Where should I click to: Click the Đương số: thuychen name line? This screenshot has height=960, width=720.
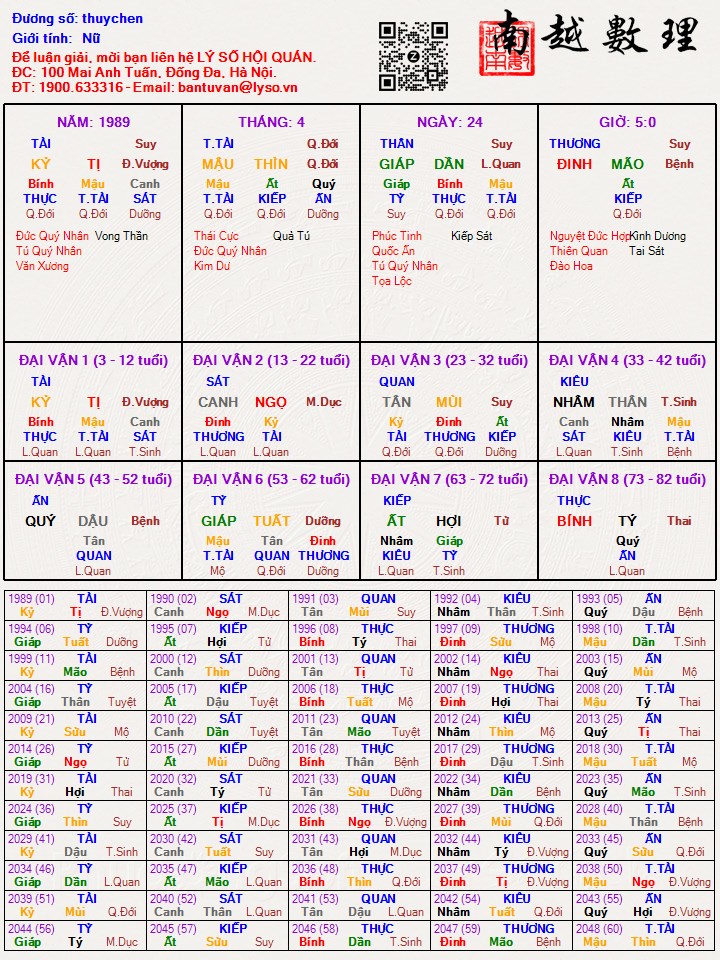(x=77, y=19)
